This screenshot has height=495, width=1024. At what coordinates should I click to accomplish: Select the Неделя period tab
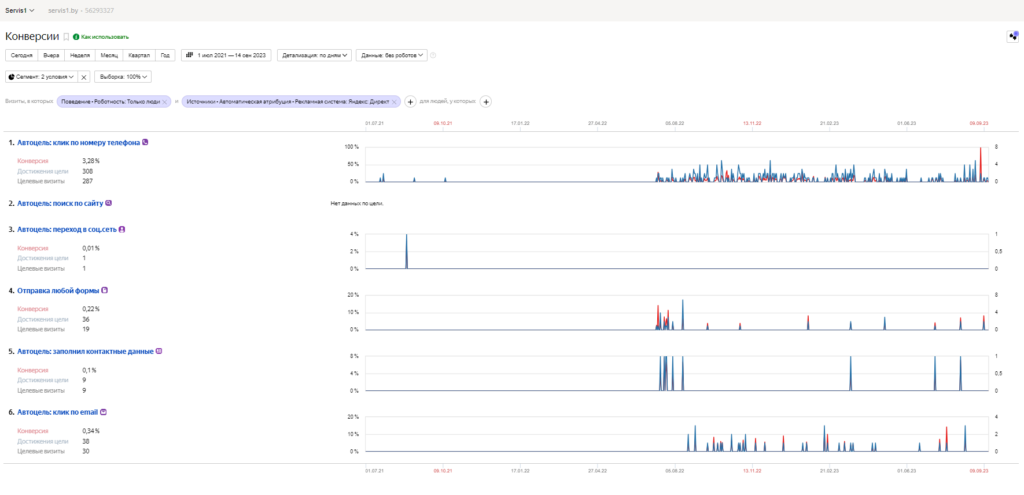pos(80,56)
